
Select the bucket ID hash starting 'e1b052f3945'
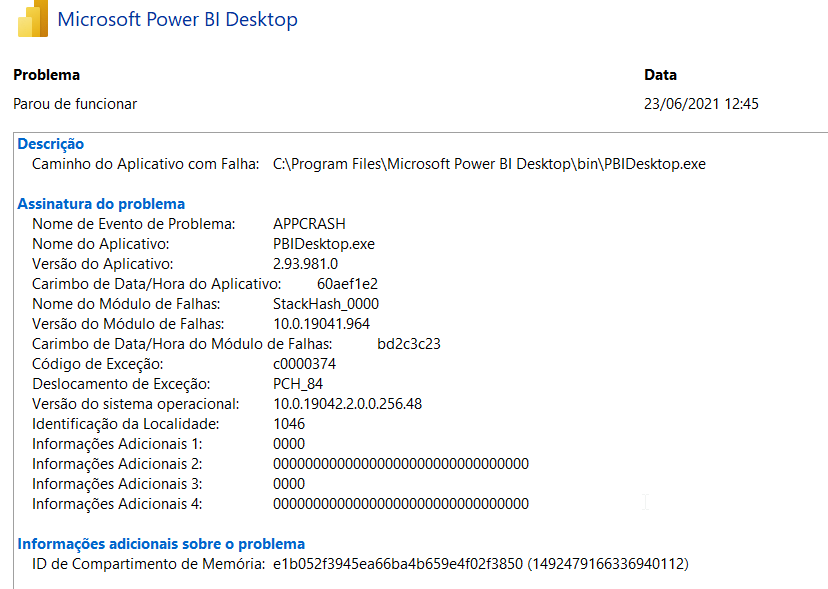398,564
